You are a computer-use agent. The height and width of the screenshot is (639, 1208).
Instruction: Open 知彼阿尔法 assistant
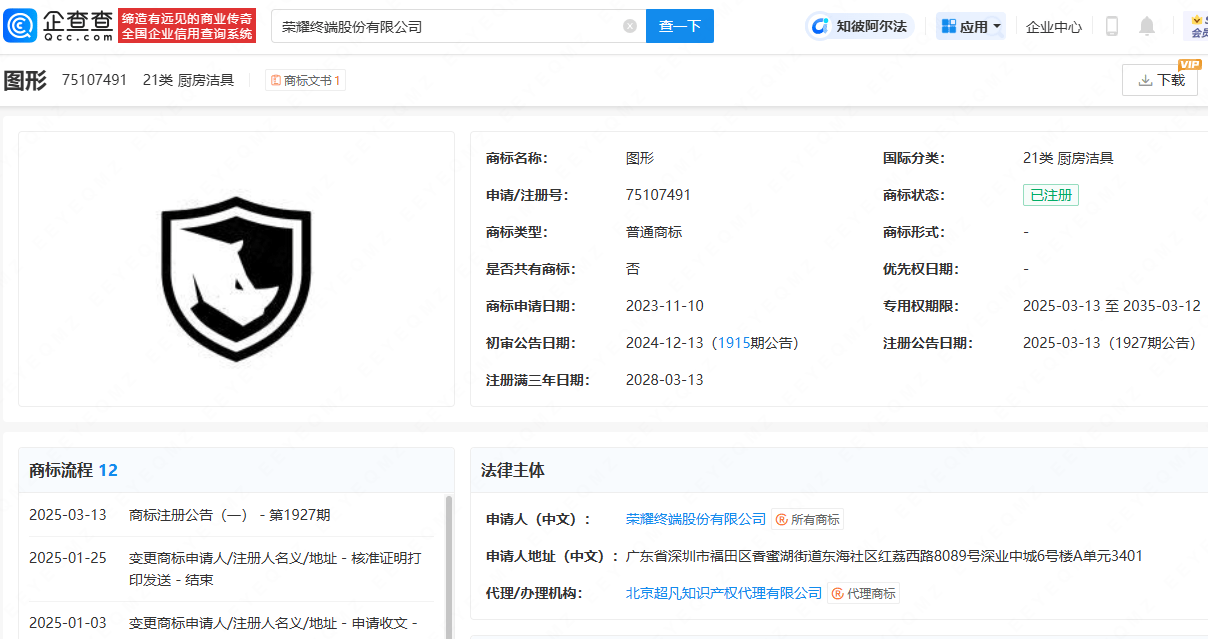(x=861, y=26)
